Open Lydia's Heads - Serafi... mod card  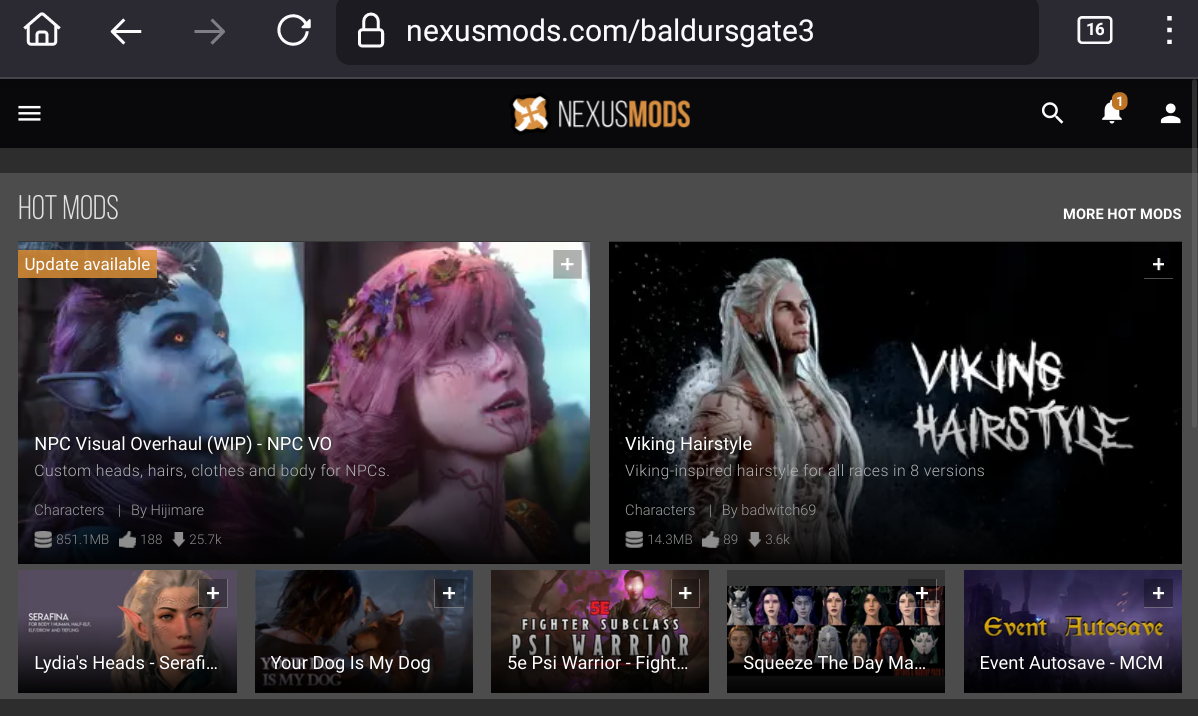127,631
